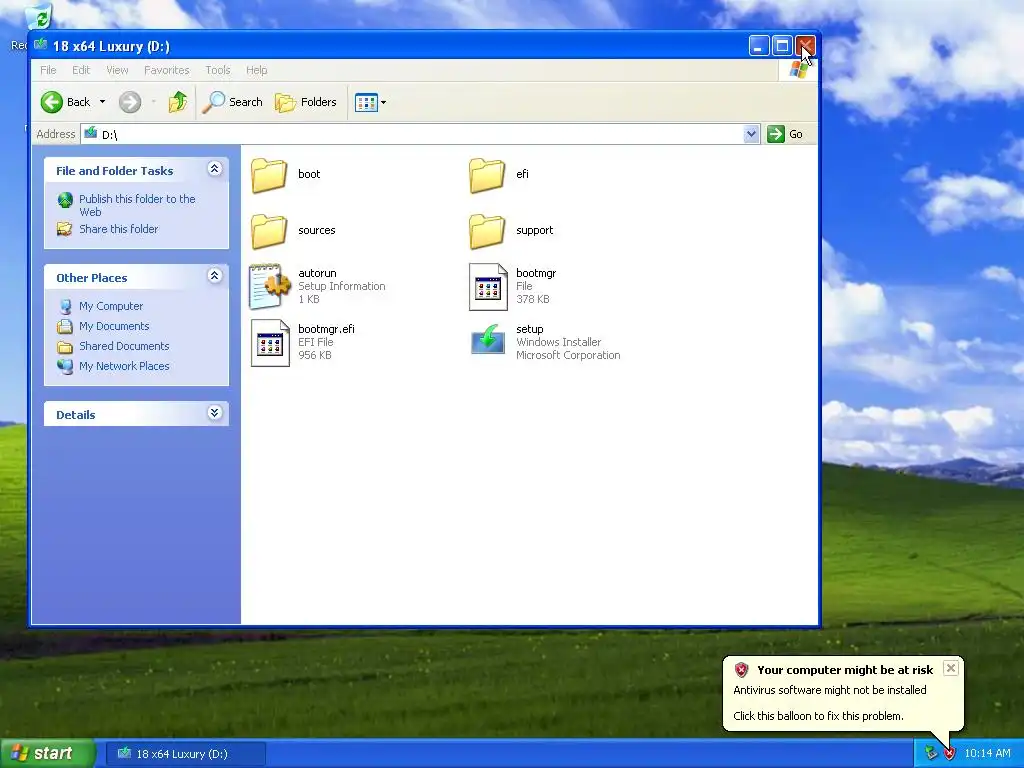Click the My Documents icon in sidebar

[65, 327]
